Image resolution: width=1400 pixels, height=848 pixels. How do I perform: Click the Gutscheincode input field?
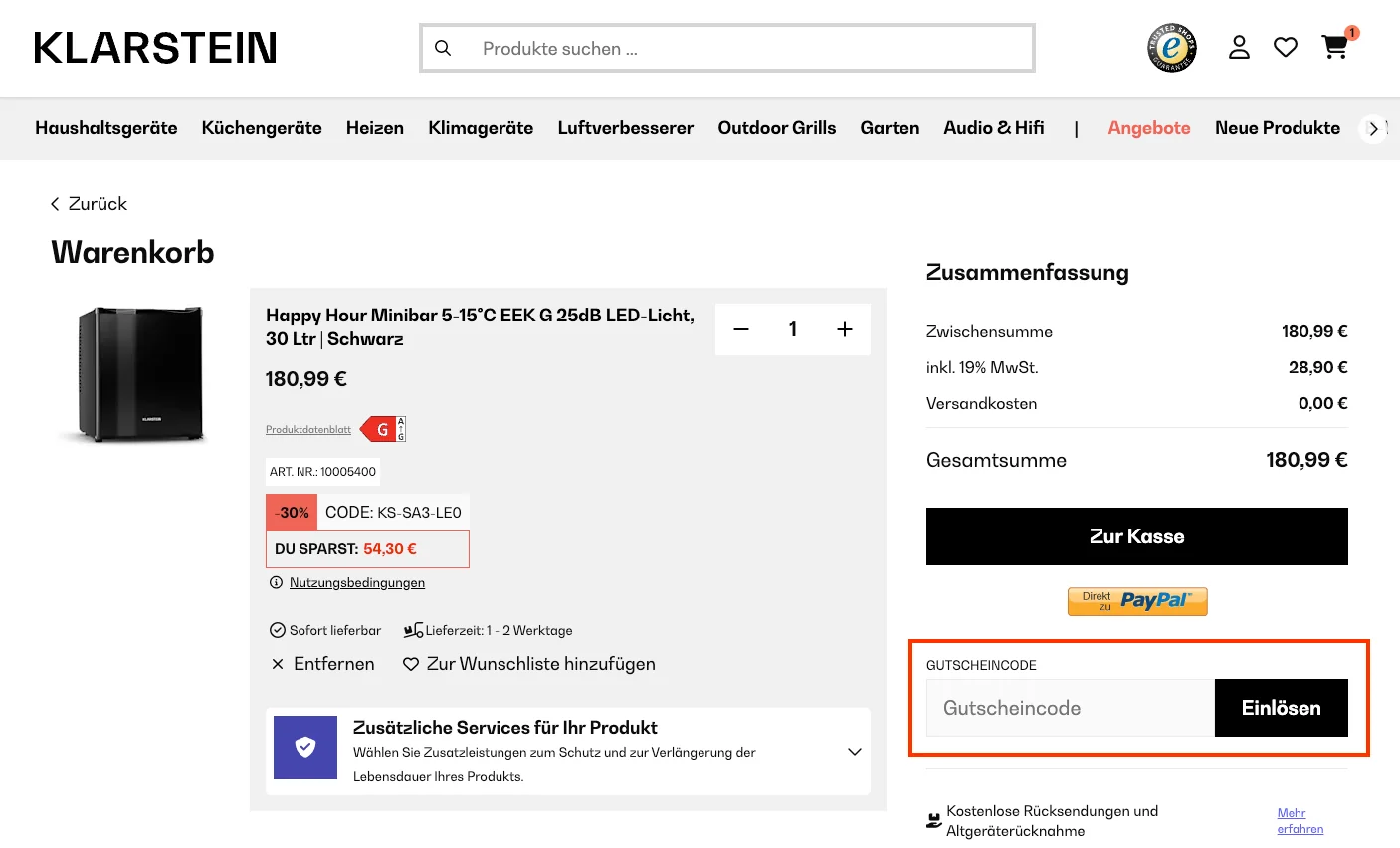(x=1070, y=707)
